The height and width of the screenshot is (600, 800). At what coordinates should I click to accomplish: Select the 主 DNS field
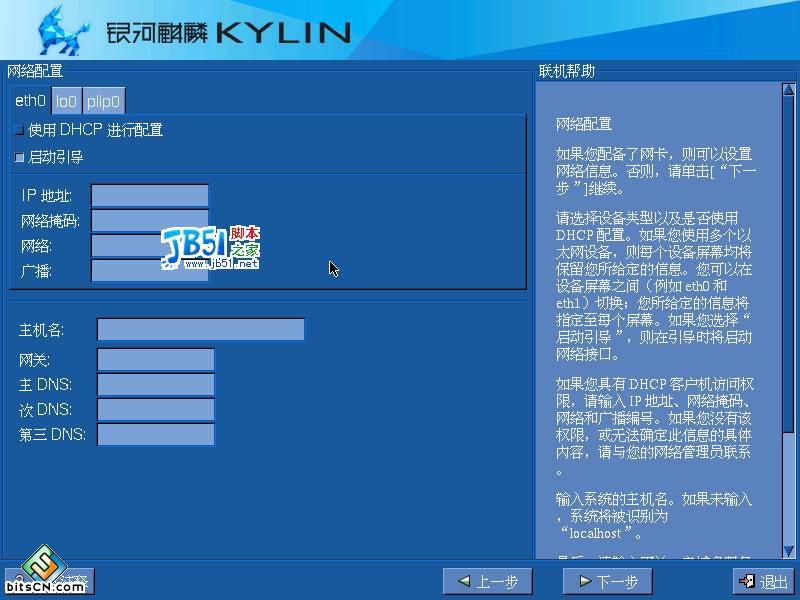tap(156, 385)
